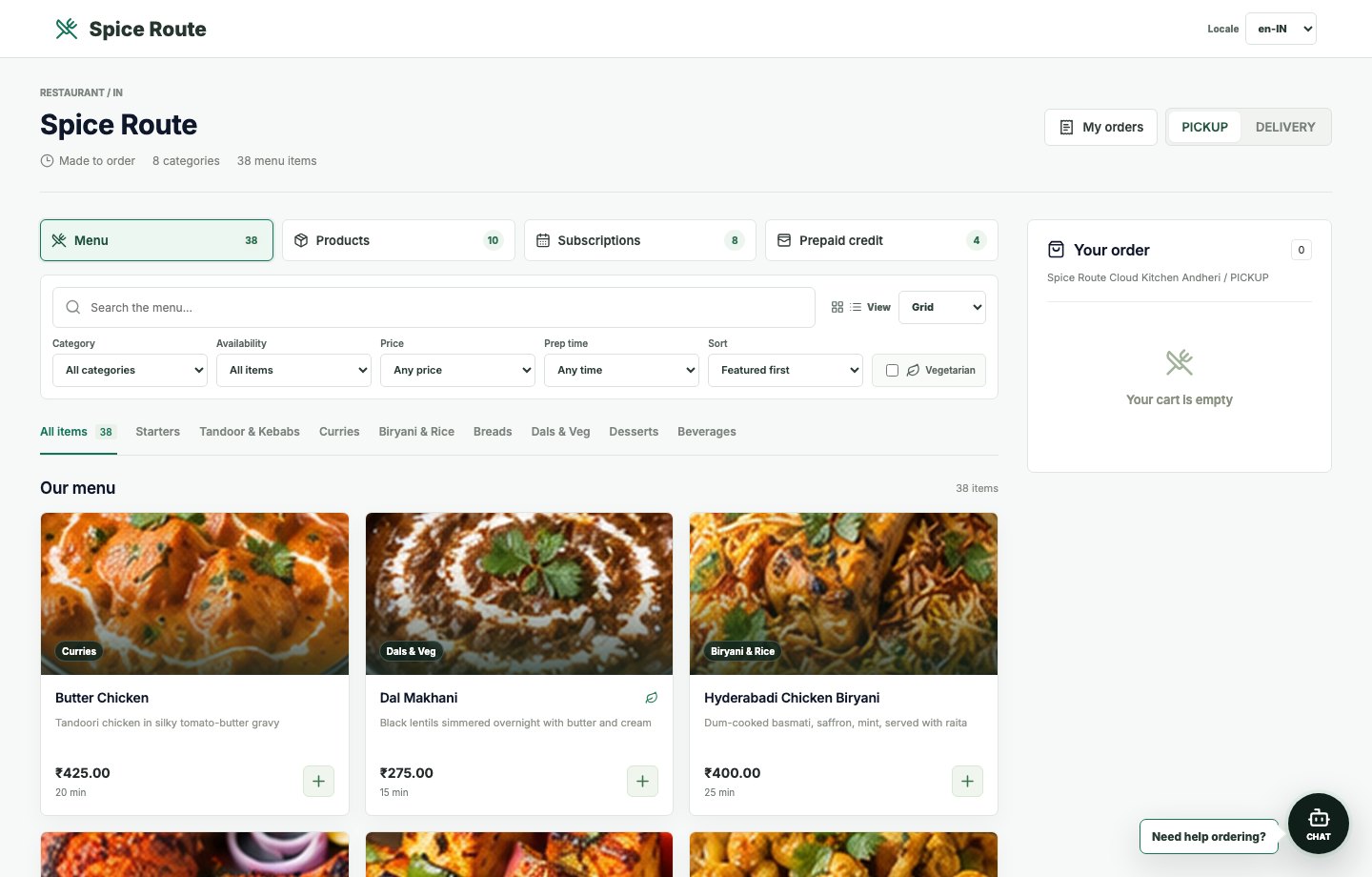Filter by the Starters category
This screenshot has width=1372, height=877.
[157, 432]
